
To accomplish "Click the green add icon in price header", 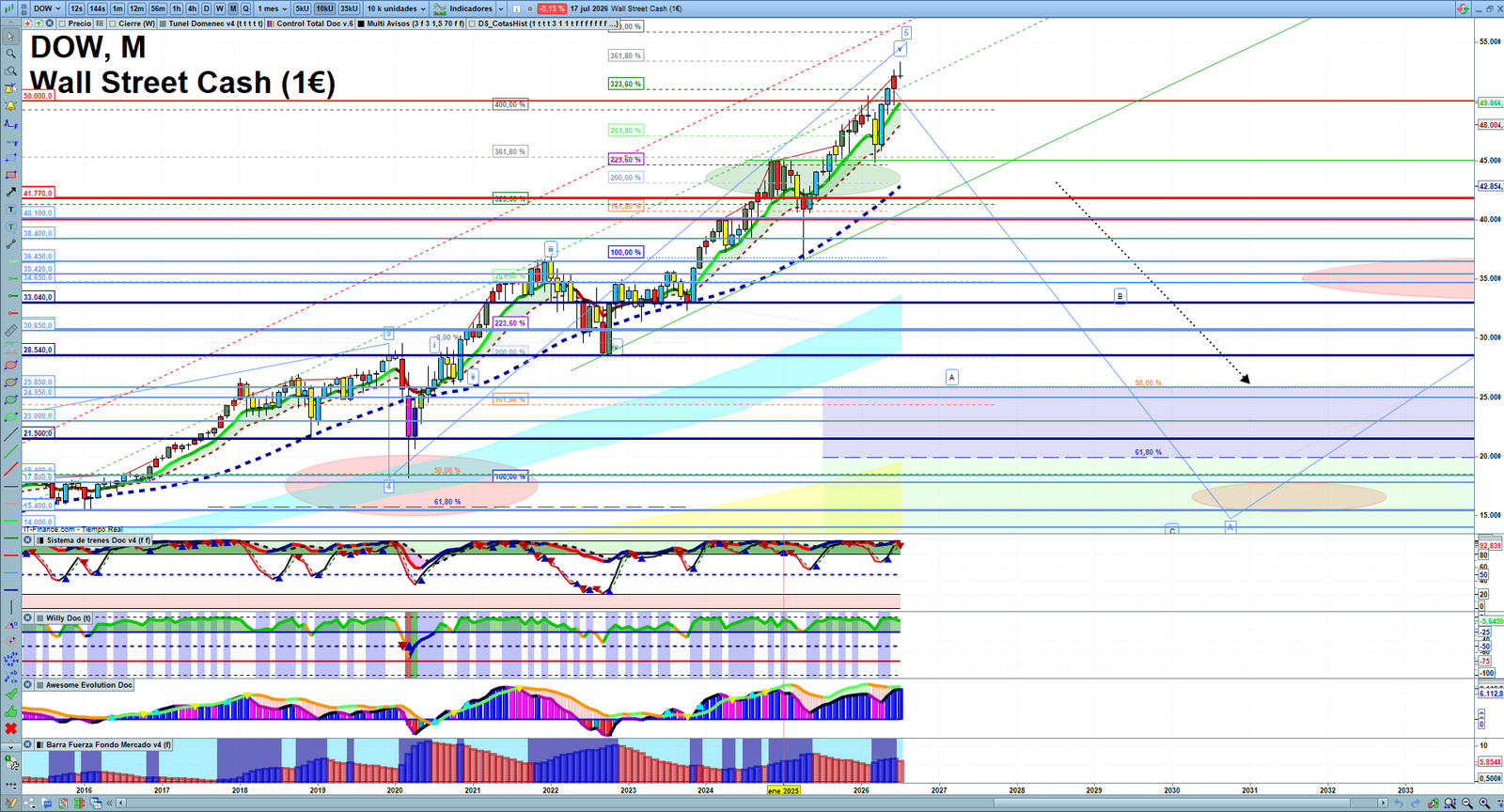I will click(x=39, y=23).
